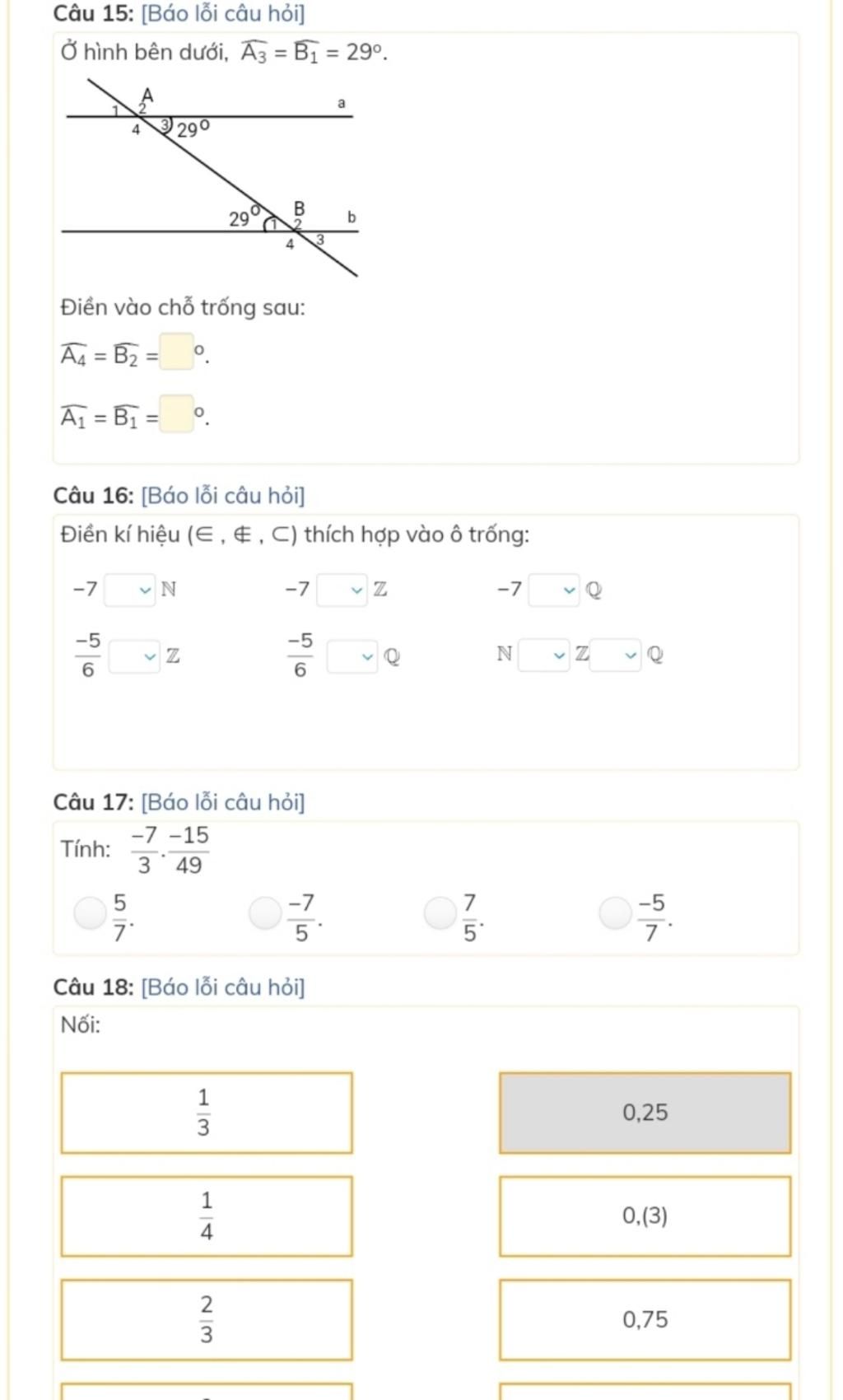Open the dropdown between ℕ and ℤ
Viewport: 843px width, 1400px height.
tap(543, 655)
